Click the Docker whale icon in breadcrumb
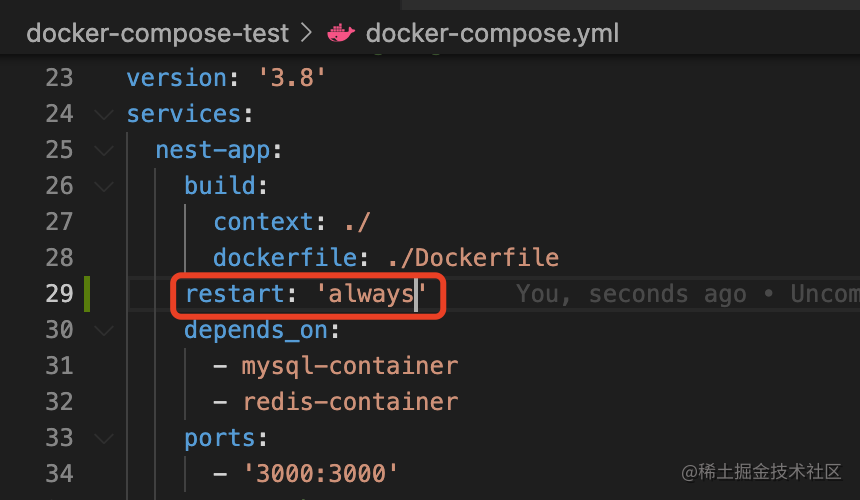The height and width of the screenshot is (500, 860). click(341, 33)
